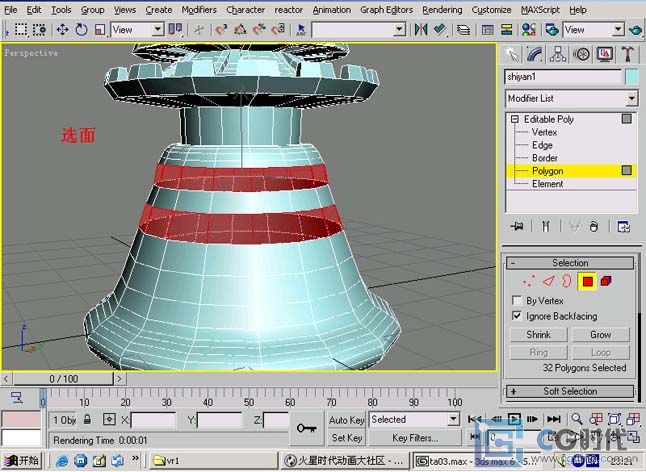
Task: Open the Graph Editors menu
Action: tap(386, 9)
